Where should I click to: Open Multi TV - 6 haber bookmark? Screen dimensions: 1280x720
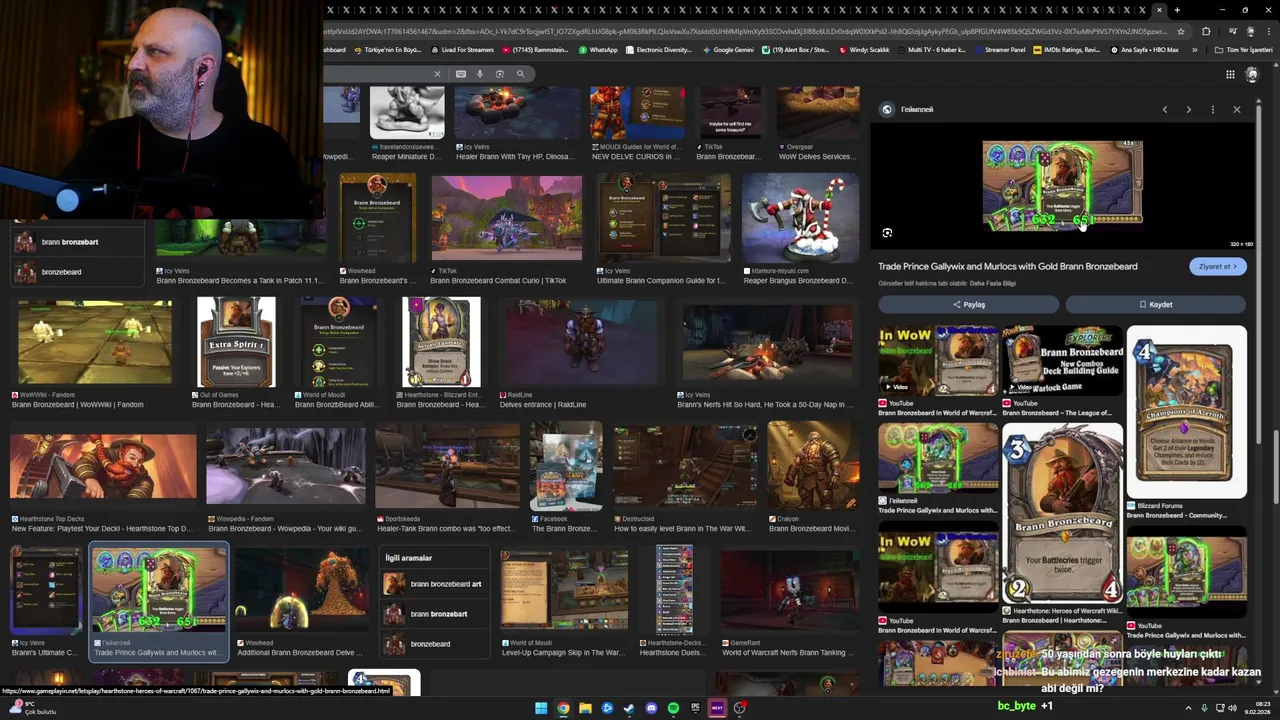point(931,50)
